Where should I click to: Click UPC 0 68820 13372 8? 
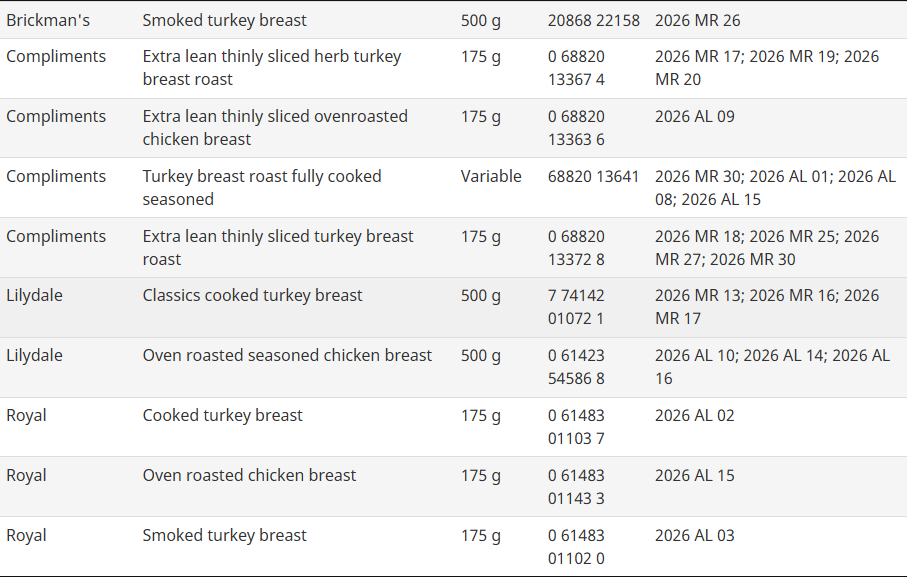(576, 248)
